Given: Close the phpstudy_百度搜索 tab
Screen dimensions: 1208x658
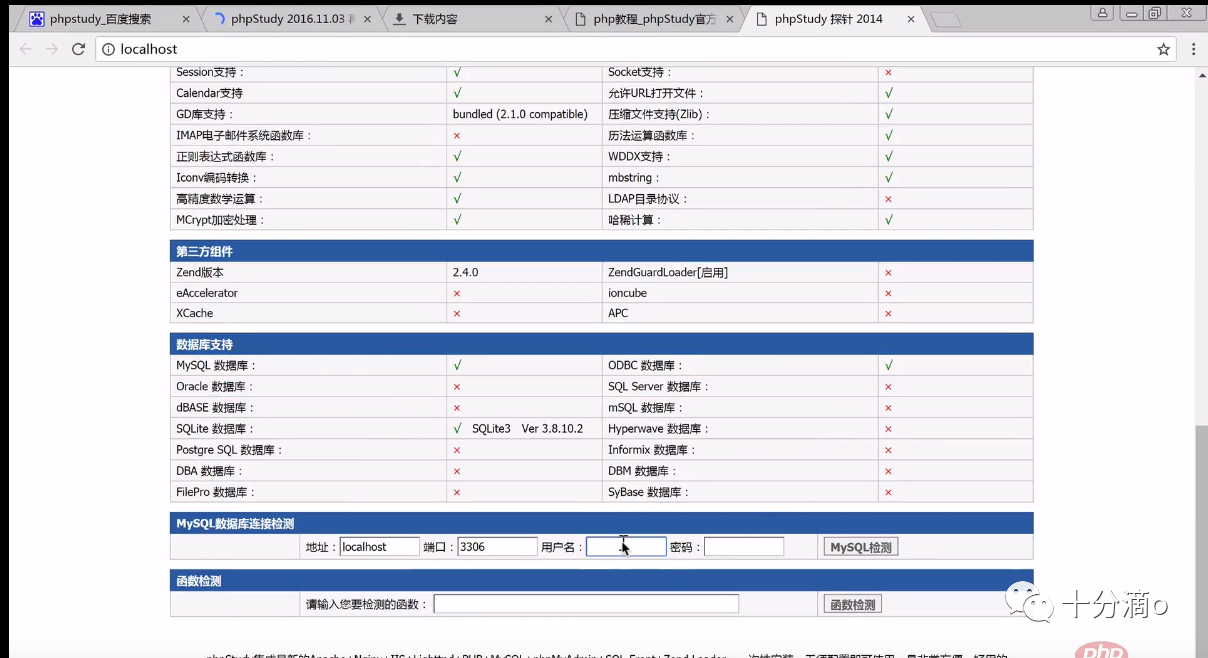Looking at the screenshot, I should pos(186,19).
